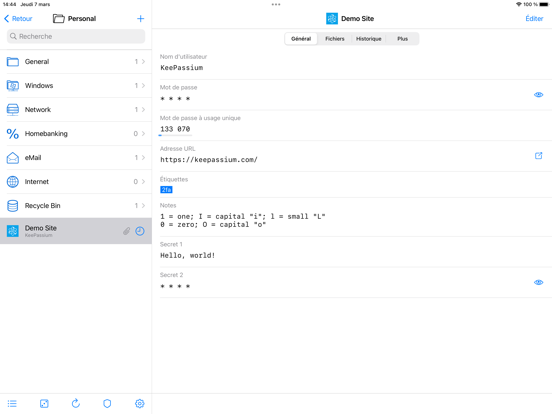This screenshot has height=414, width=552.
Task: Open the Homebanking percent icon
Action: point(13,133)
